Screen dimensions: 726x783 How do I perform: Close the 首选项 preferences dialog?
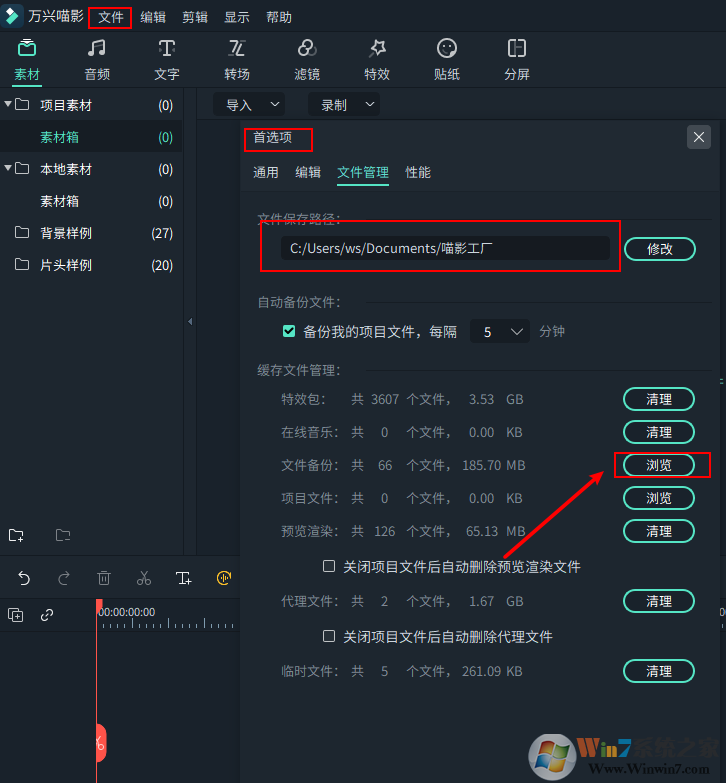(699, 137)
